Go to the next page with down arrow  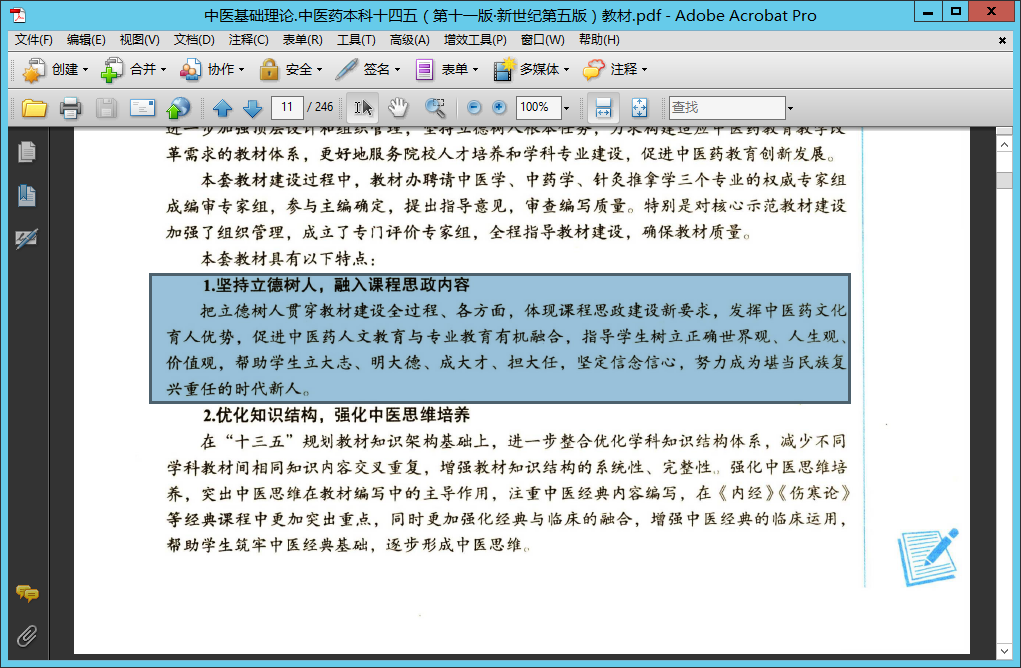click(x=252, y=108)
